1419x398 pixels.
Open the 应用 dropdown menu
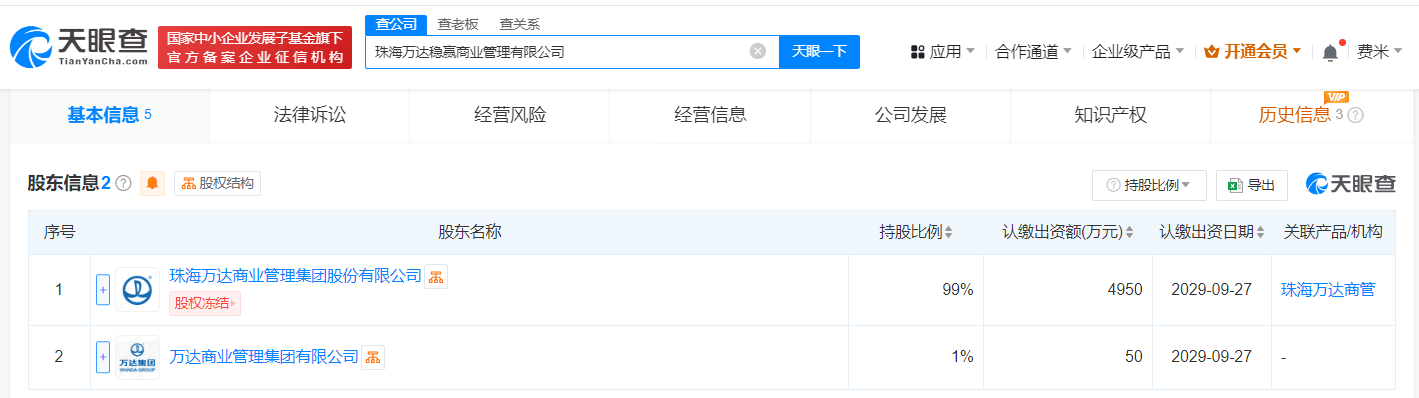(x=942, y=51)
